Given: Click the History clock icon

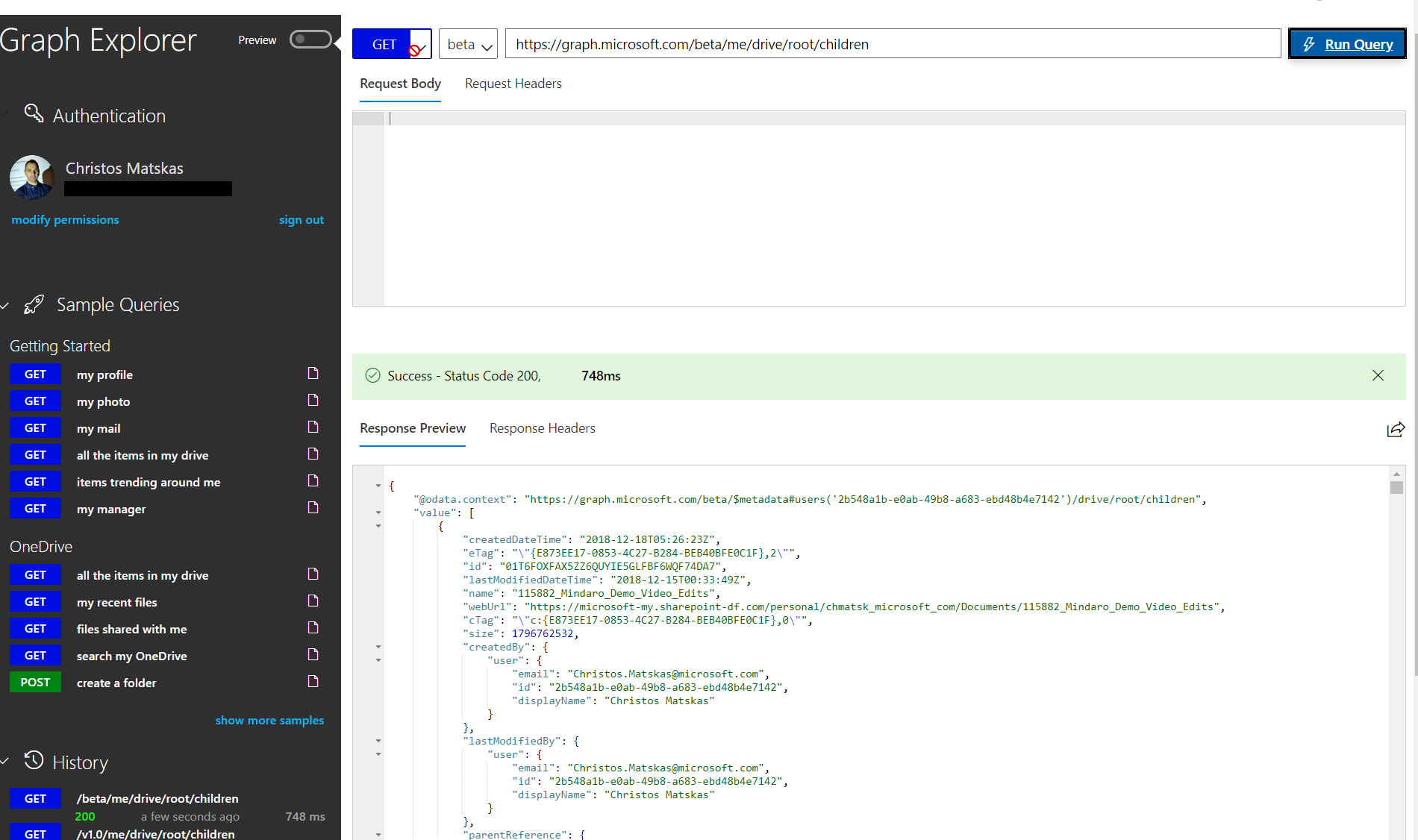Looking at the screenshot, I should pos(34,760).
